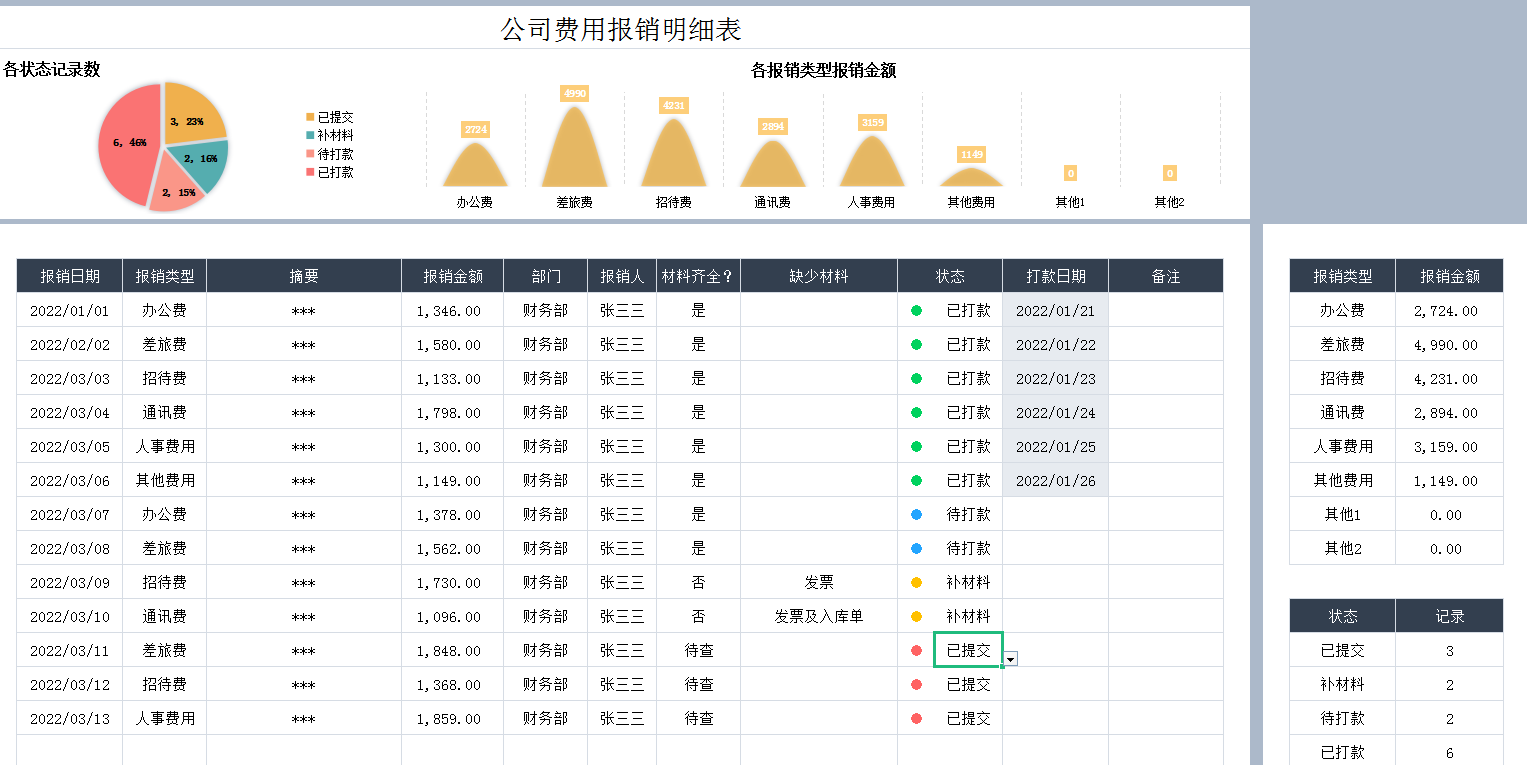Click the 招待费 chart's 4231 data label
1527x765 pixels.
(x=672, y=103)
